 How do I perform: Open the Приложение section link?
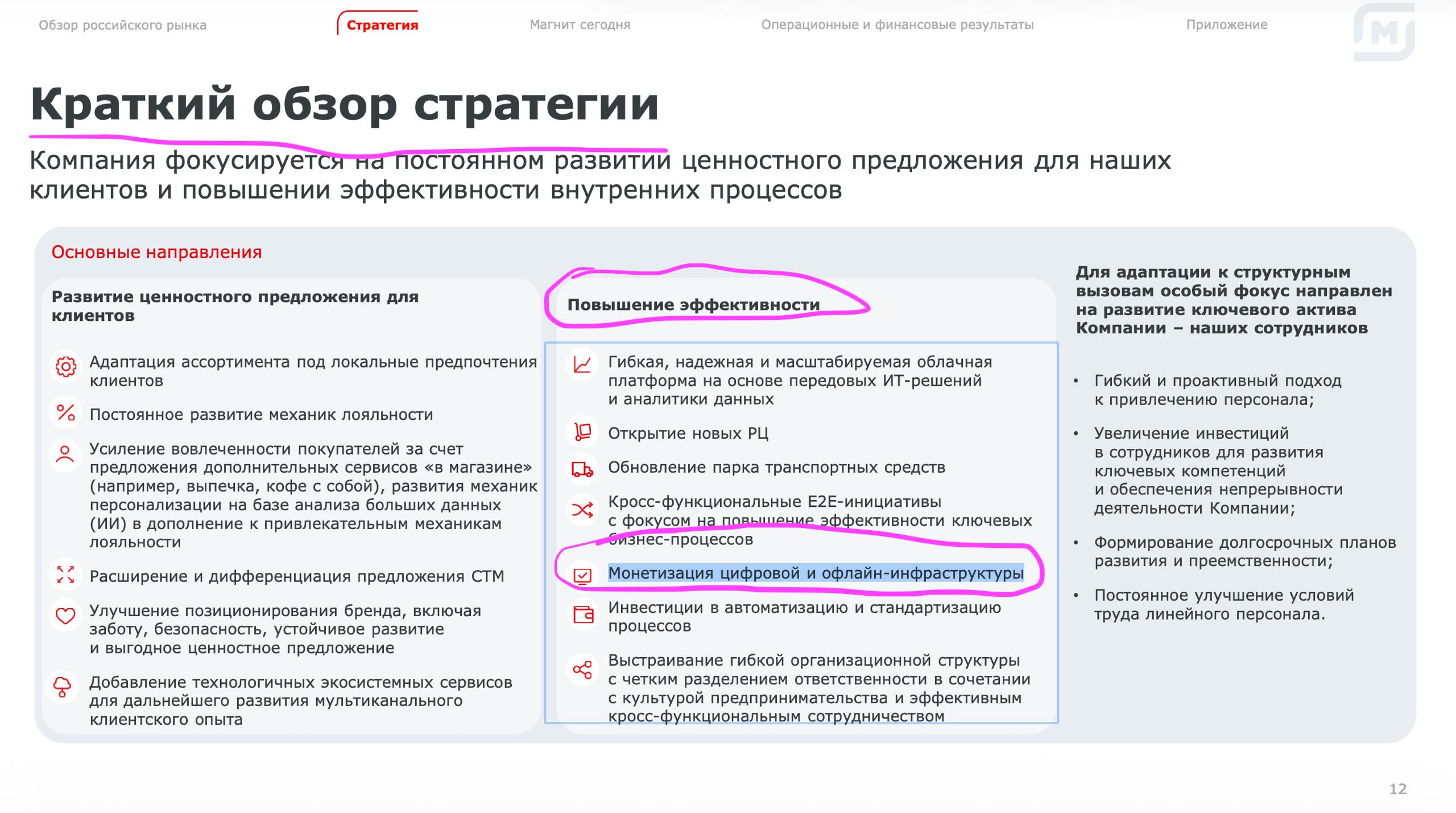click(1226, 25)
